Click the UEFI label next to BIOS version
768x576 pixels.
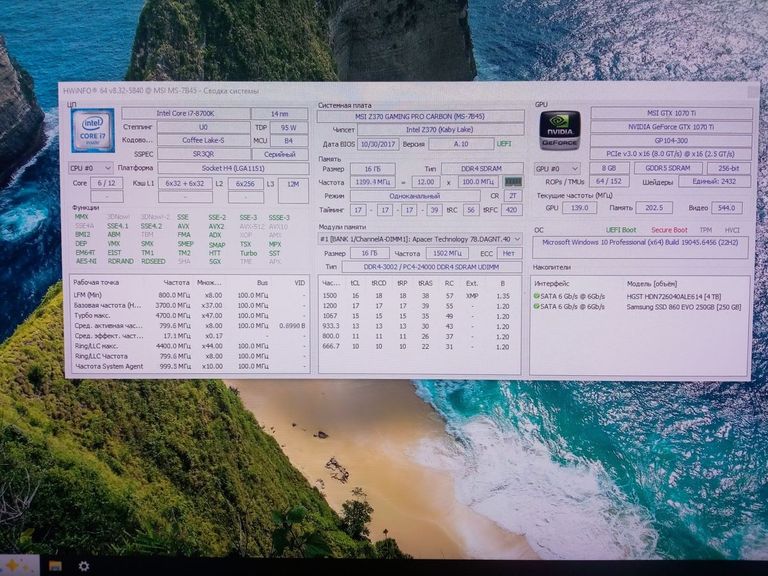pos(504,144)
